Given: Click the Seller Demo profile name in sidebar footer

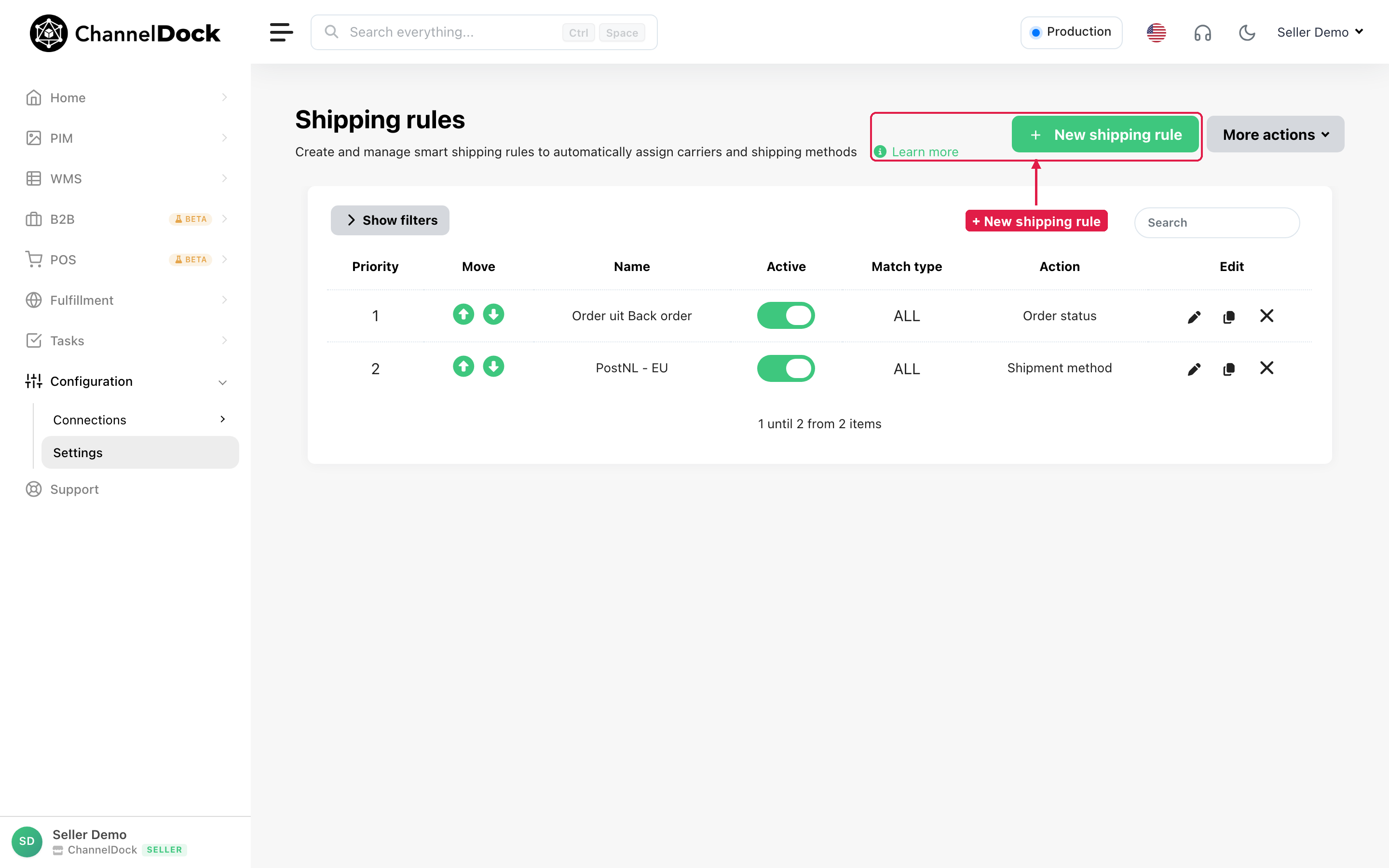Looking at the screenshot, I should [90, 834].
